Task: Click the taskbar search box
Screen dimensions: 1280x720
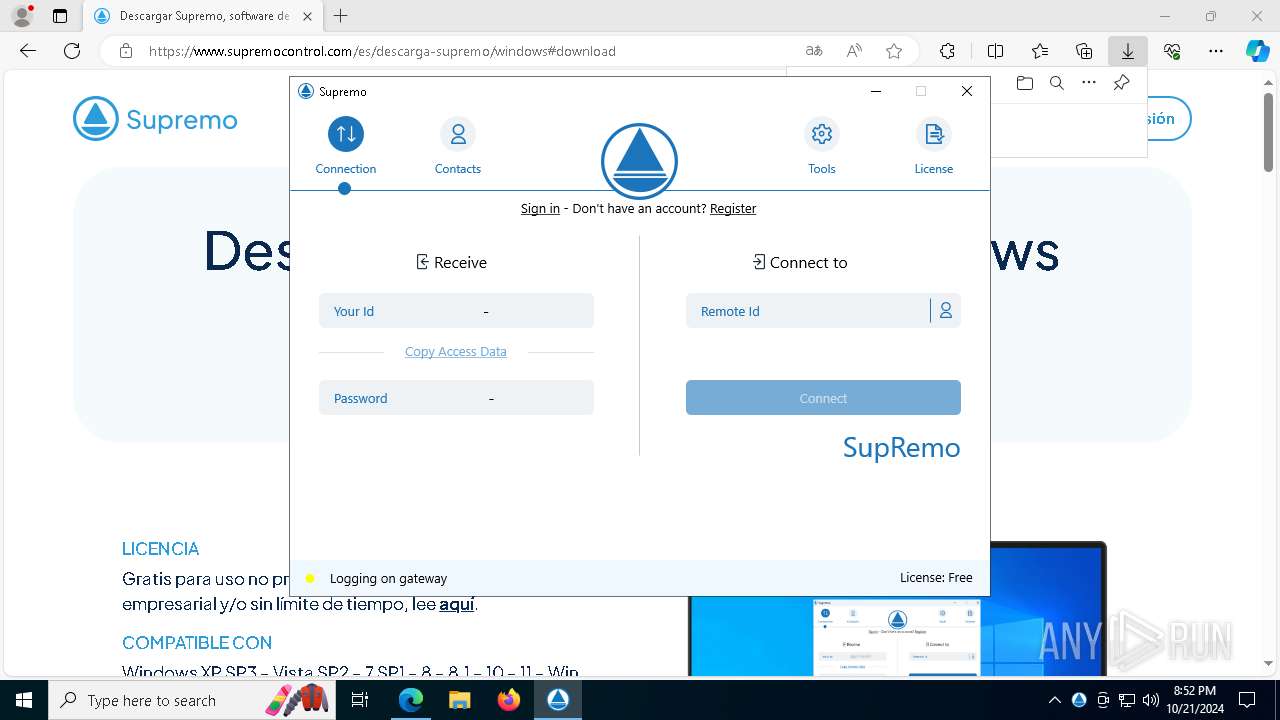Action: click(193, 700)
